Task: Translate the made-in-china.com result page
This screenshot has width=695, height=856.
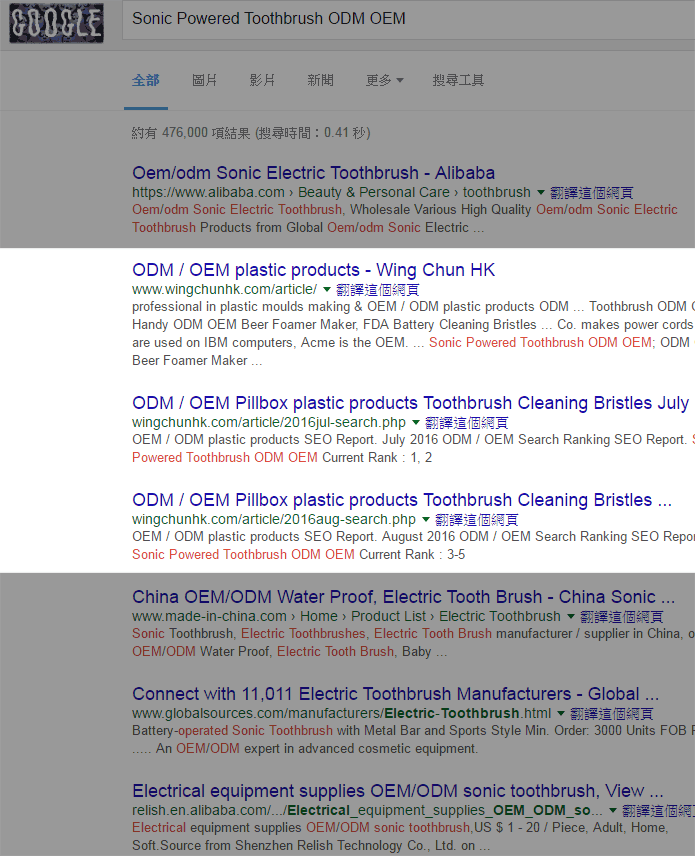Action: [622, 617]
